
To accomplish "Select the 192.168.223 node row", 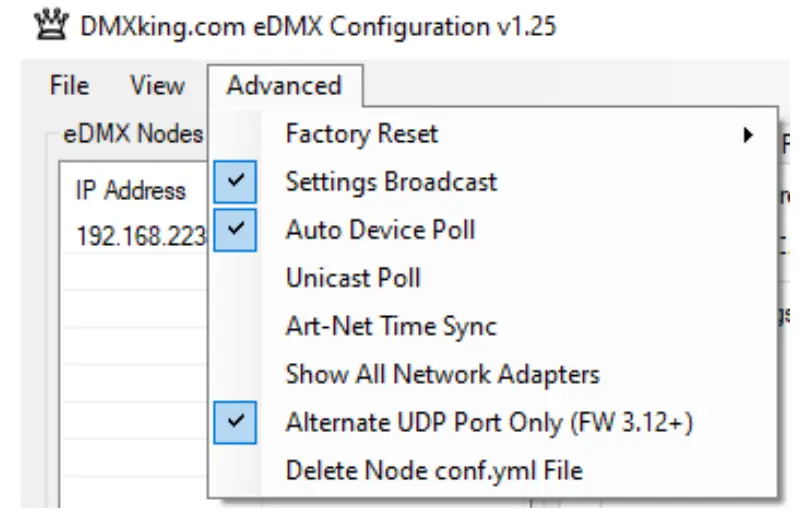I will (140, 237).
